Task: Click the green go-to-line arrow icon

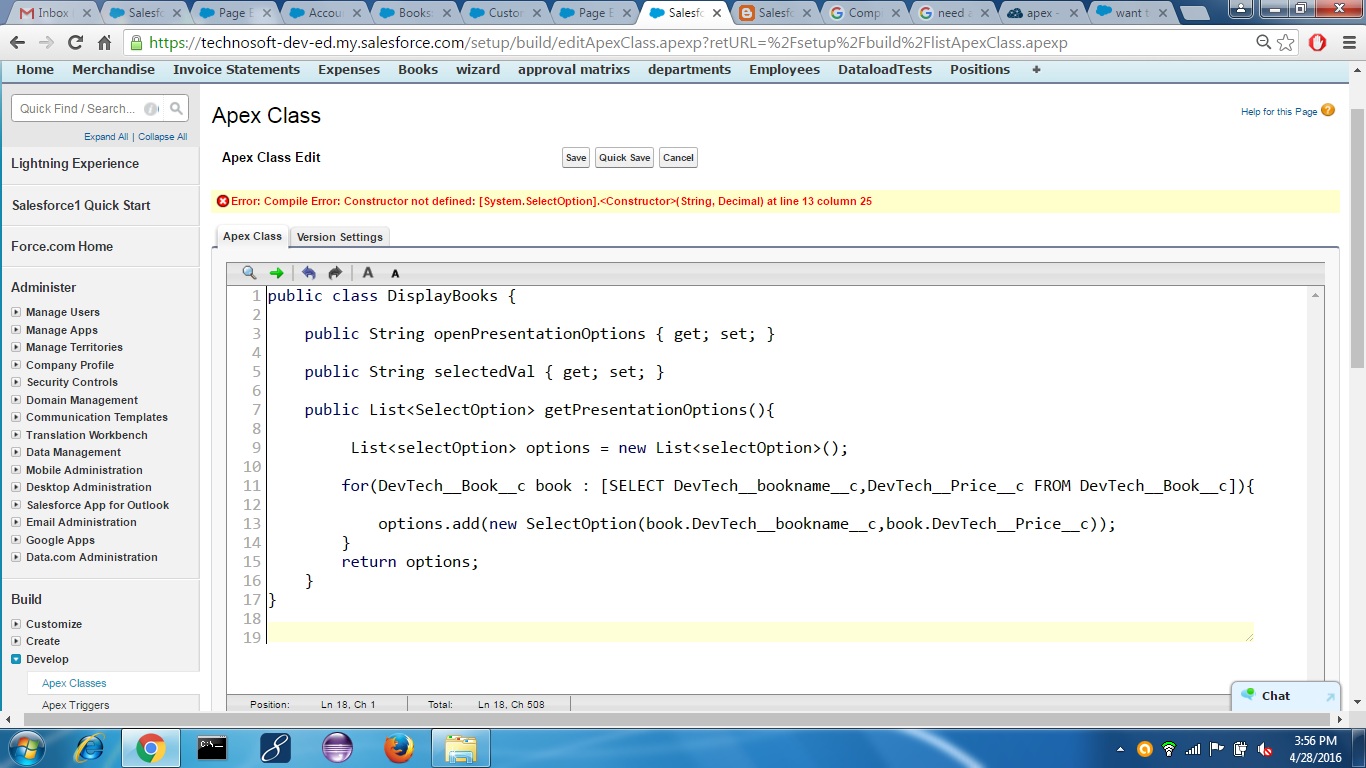Action: 276,273
